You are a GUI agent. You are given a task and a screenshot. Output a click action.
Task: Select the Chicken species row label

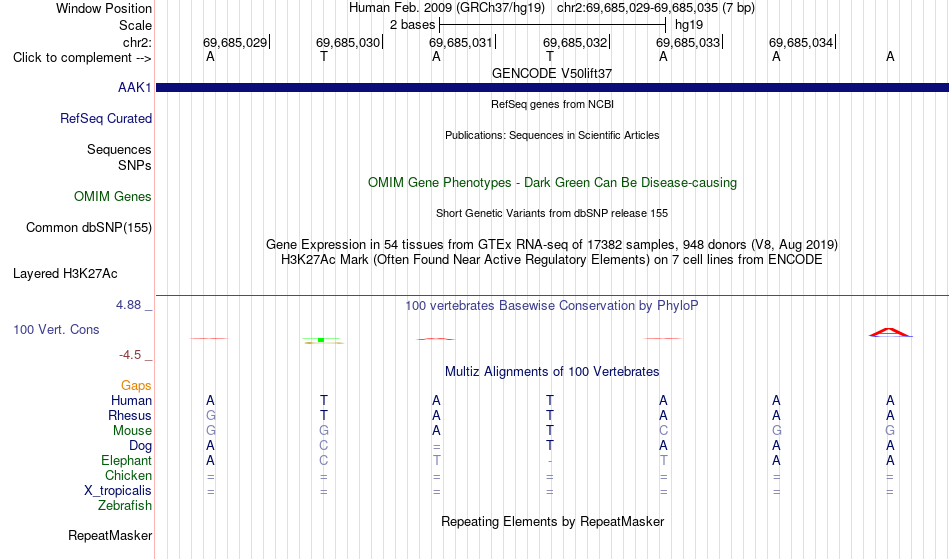click(128, 476)
